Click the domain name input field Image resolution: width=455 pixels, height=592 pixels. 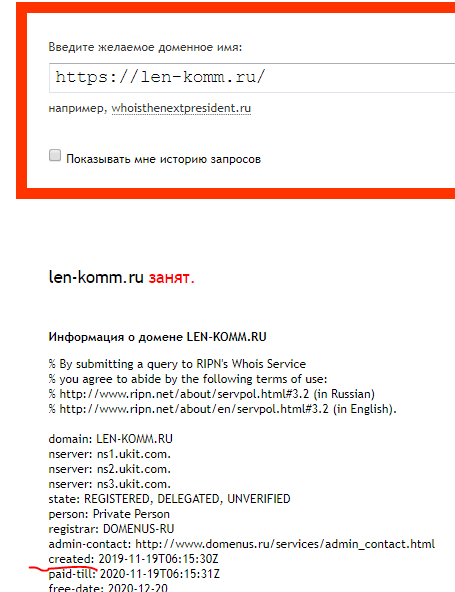pos(252,78)
